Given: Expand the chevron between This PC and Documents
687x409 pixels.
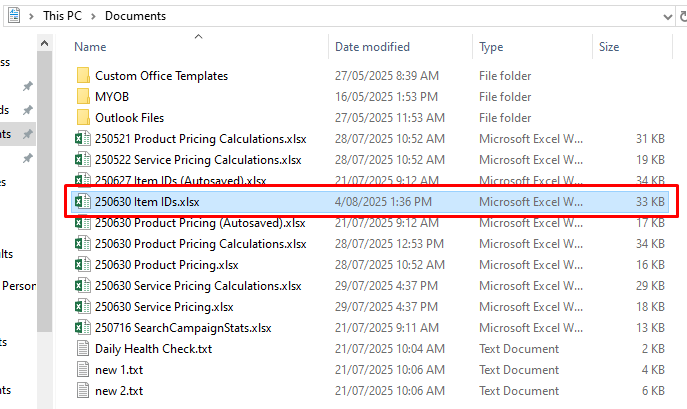Looking at the screenshot, I should tap(93, 16).
